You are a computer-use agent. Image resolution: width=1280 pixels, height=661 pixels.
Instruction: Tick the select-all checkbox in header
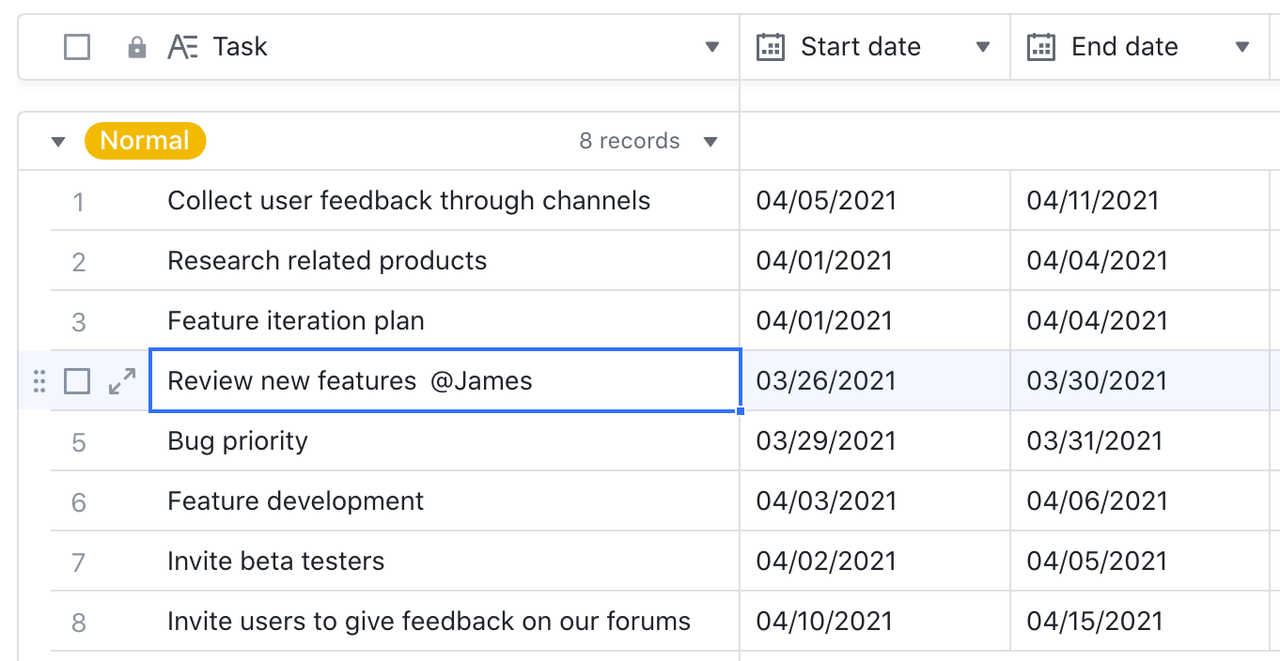pos(77,47)
